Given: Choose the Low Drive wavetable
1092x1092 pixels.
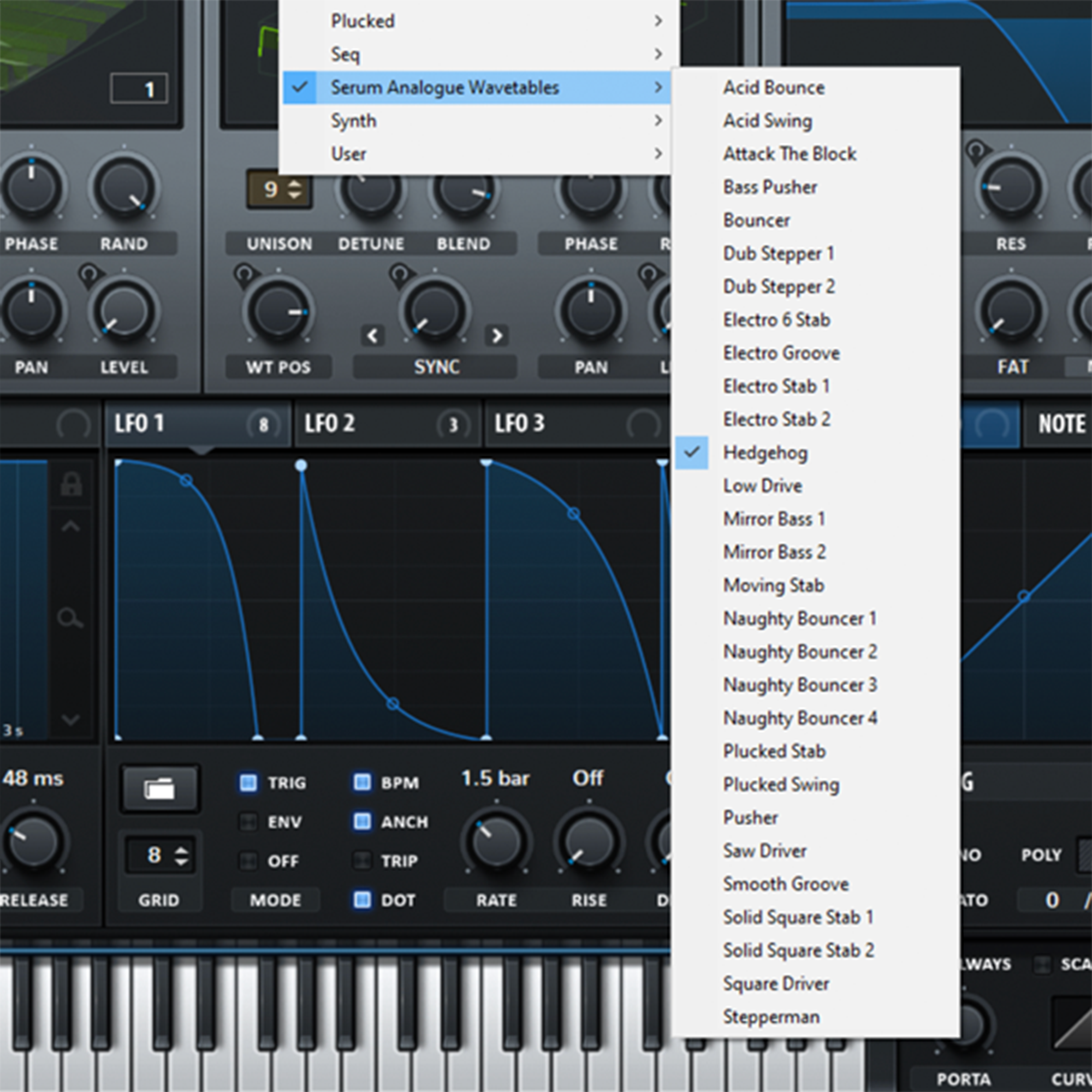Looking at the screenshot, I should click(816, 486).
